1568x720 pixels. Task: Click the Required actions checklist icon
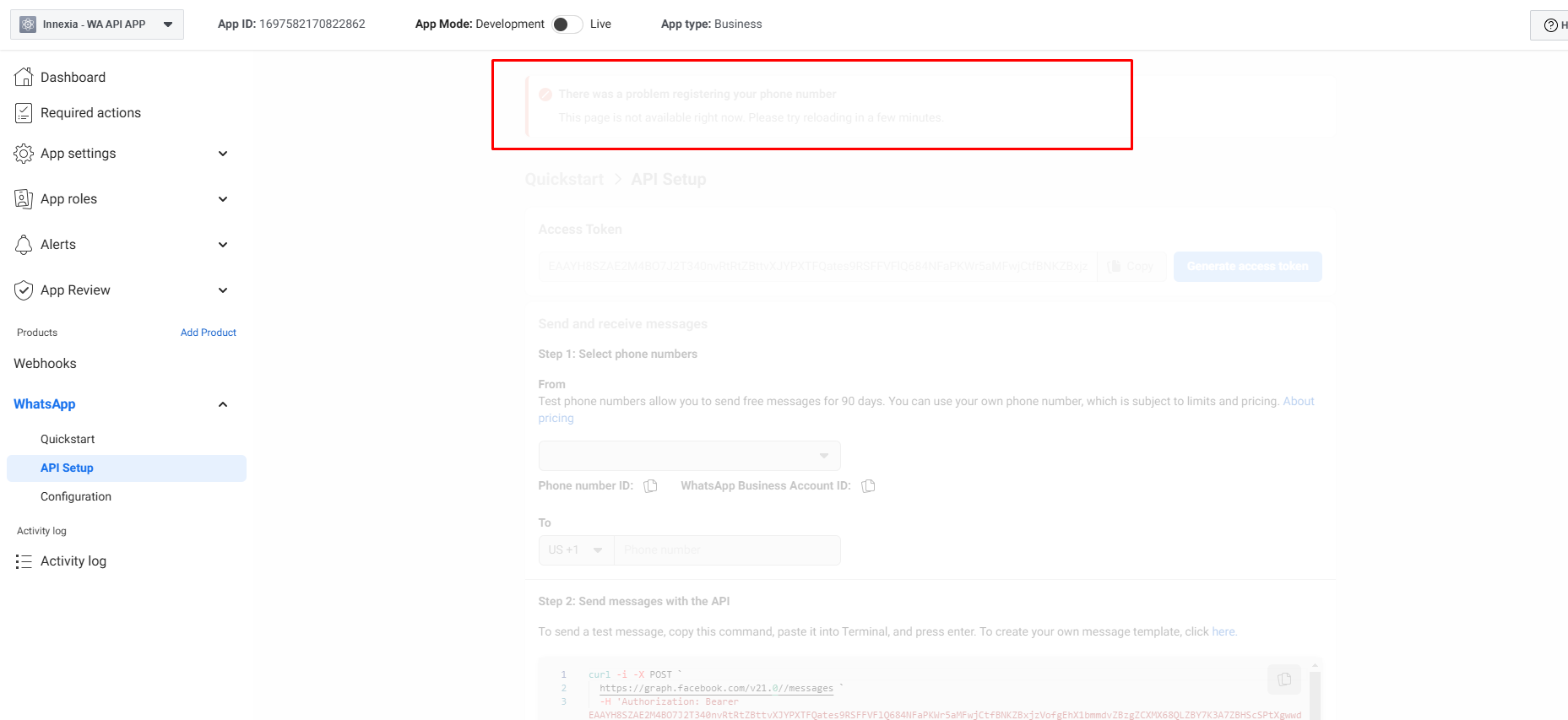24,113
